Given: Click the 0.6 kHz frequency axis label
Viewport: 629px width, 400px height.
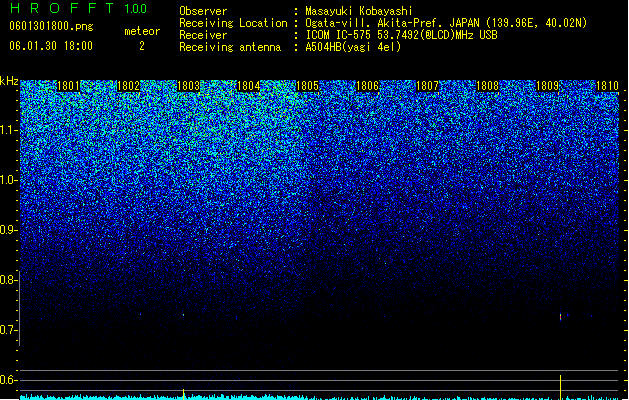Looking at the screenshot, I should point(9,380).
